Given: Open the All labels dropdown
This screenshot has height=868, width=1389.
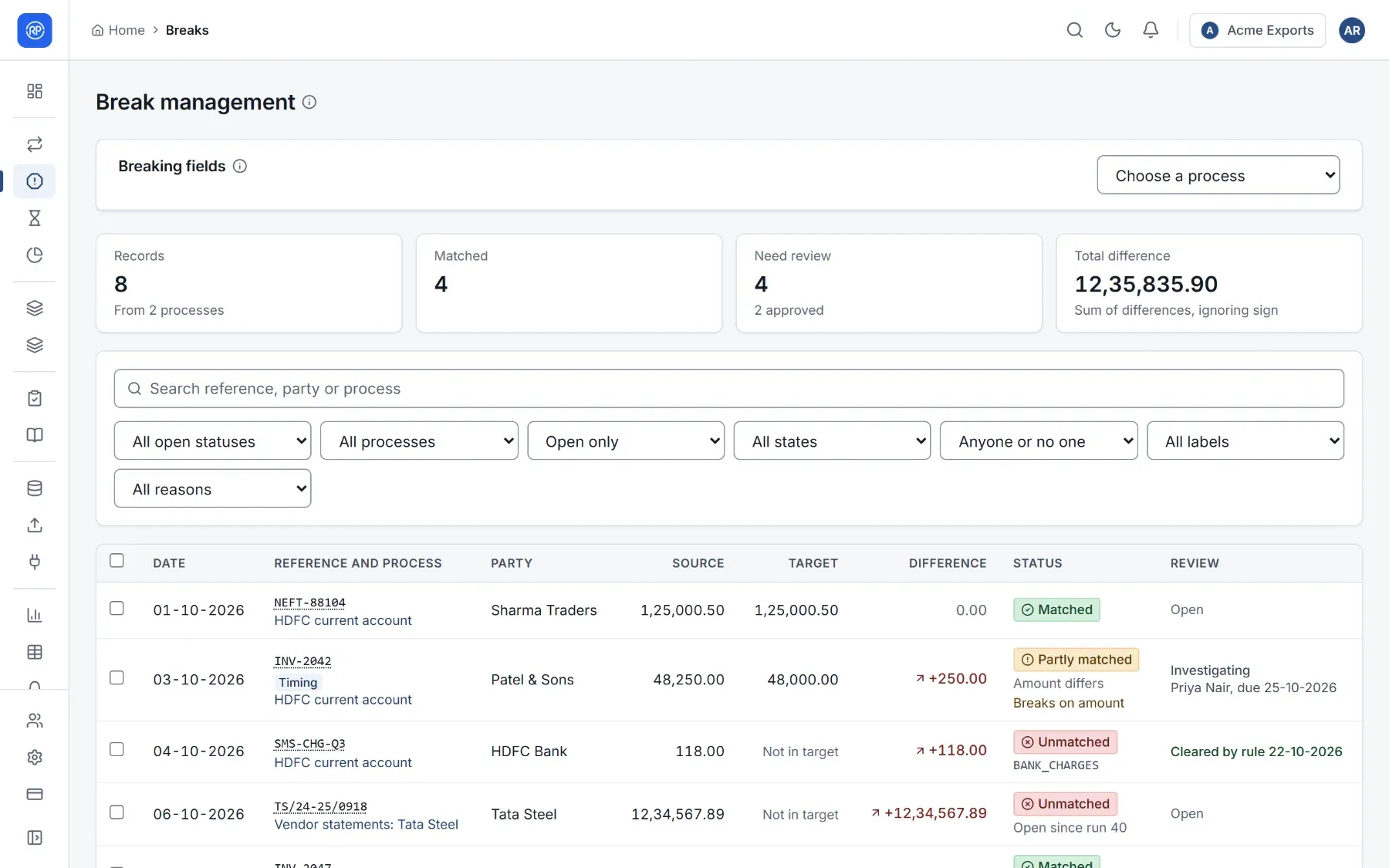Looking at the screenshot, I should tap(1245, 441).
